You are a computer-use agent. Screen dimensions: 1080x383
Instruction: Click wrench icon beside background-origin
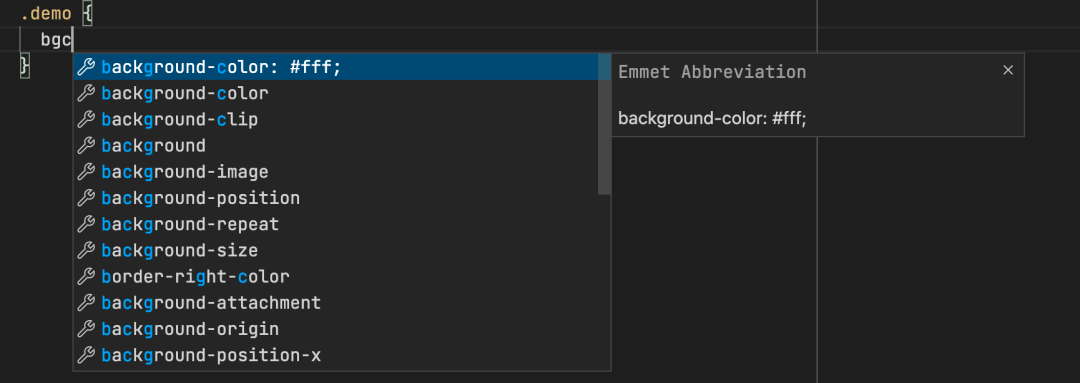click(x=85, y=329)
